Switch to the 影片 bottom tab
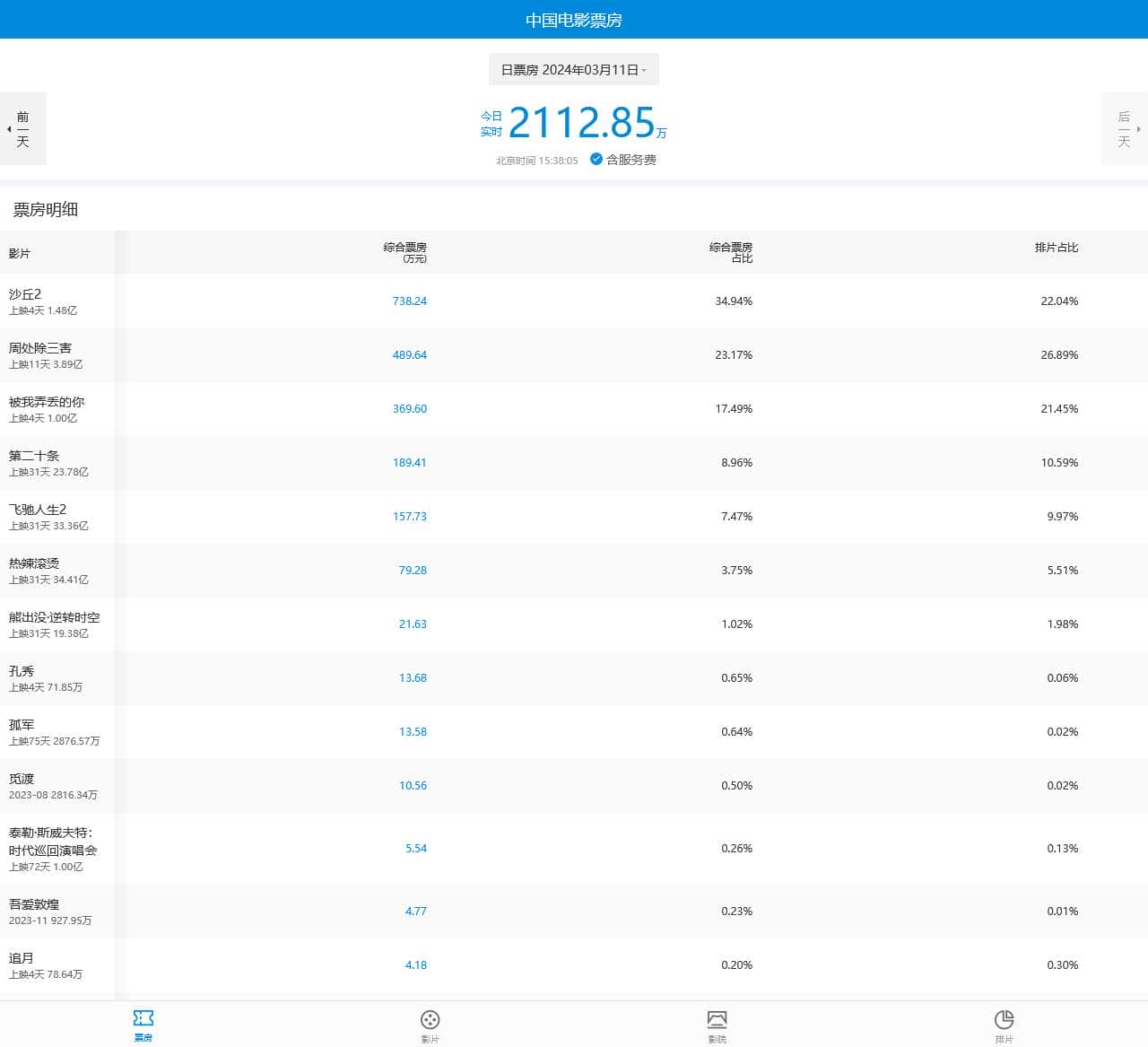The width and height of the screenshot is (1148, 1047). [430, 1025]
